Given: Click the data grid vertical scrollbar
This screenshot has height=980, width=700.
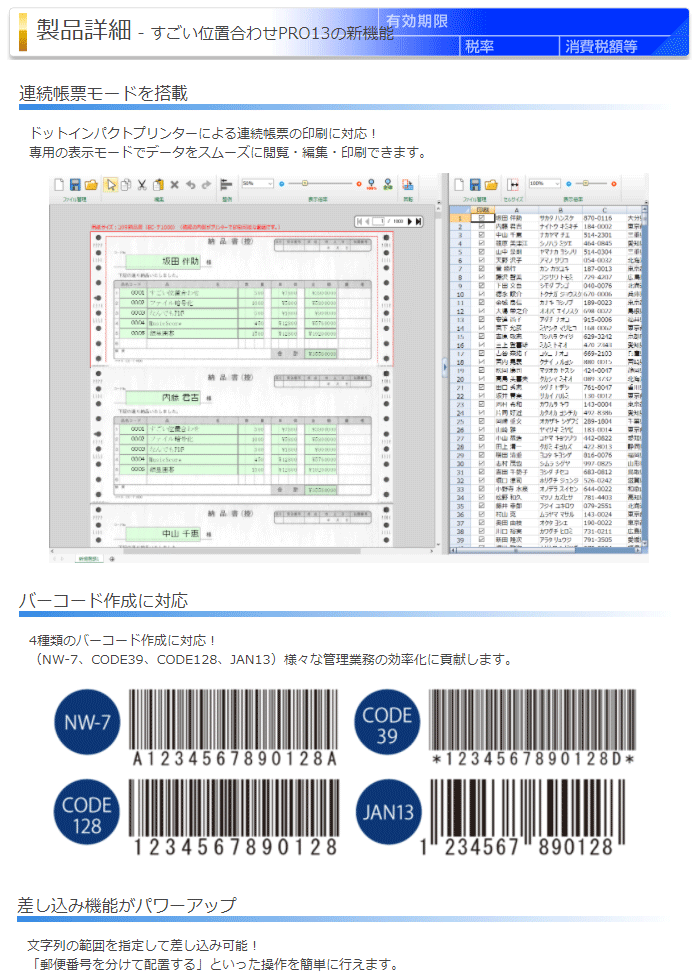Looking at the screenshot, I should click(x=645, y=377).
